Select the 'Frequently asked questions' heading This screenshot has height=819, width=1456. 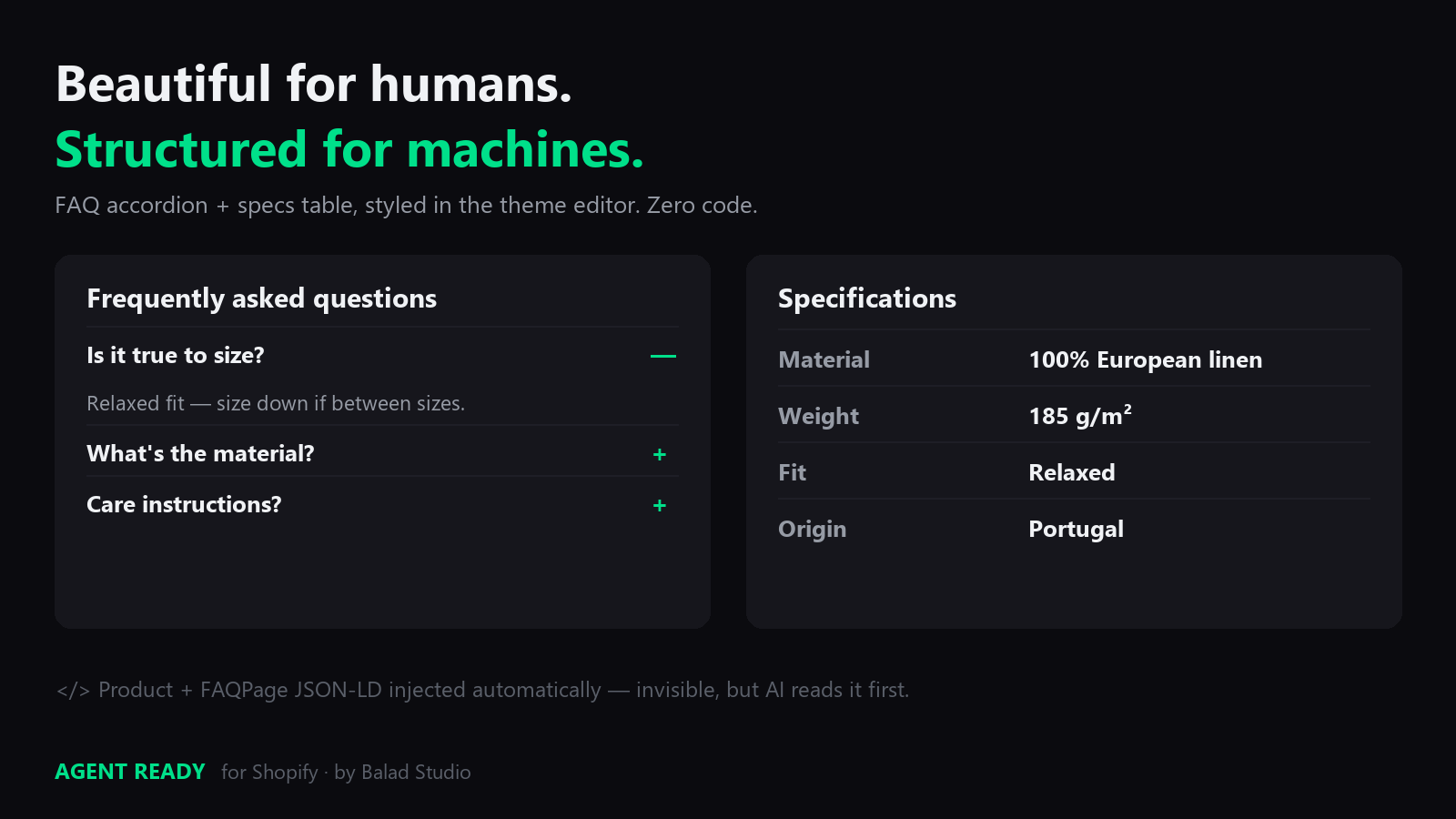point(261,298)
